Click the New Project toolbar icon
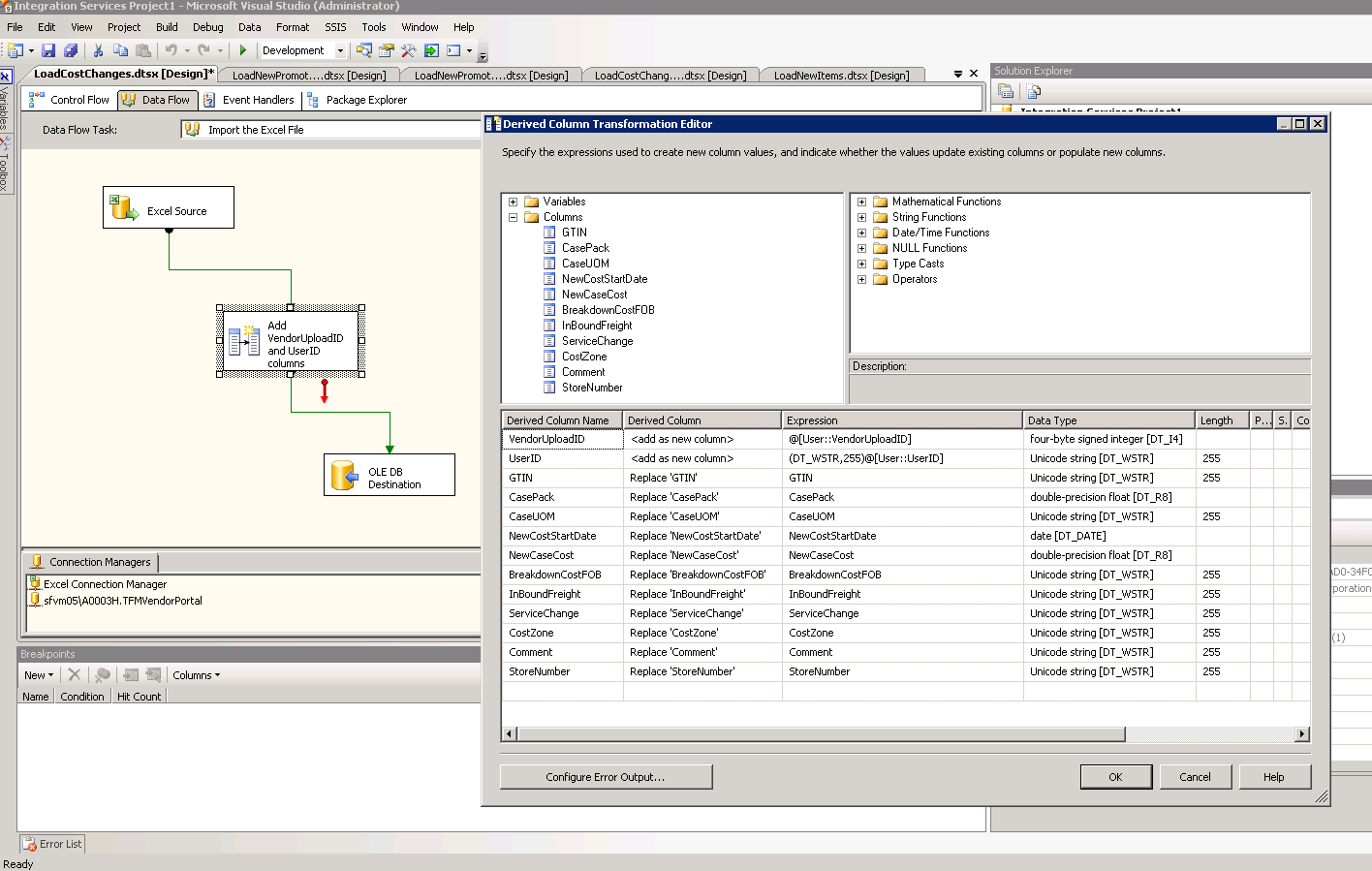 click(17, 49)
